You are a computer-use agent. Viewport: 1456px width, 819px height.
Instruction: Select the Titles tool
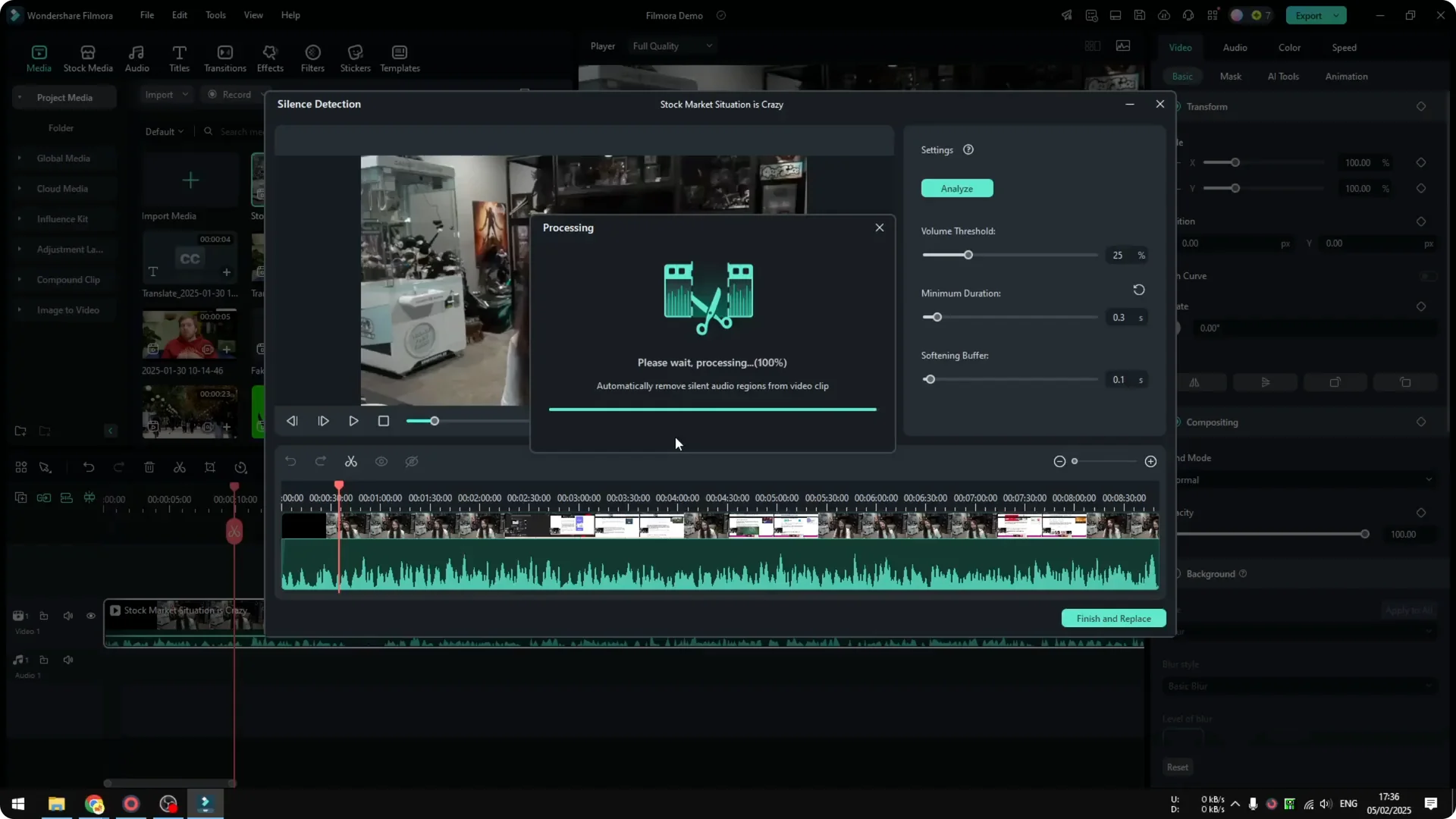point(179,58)
